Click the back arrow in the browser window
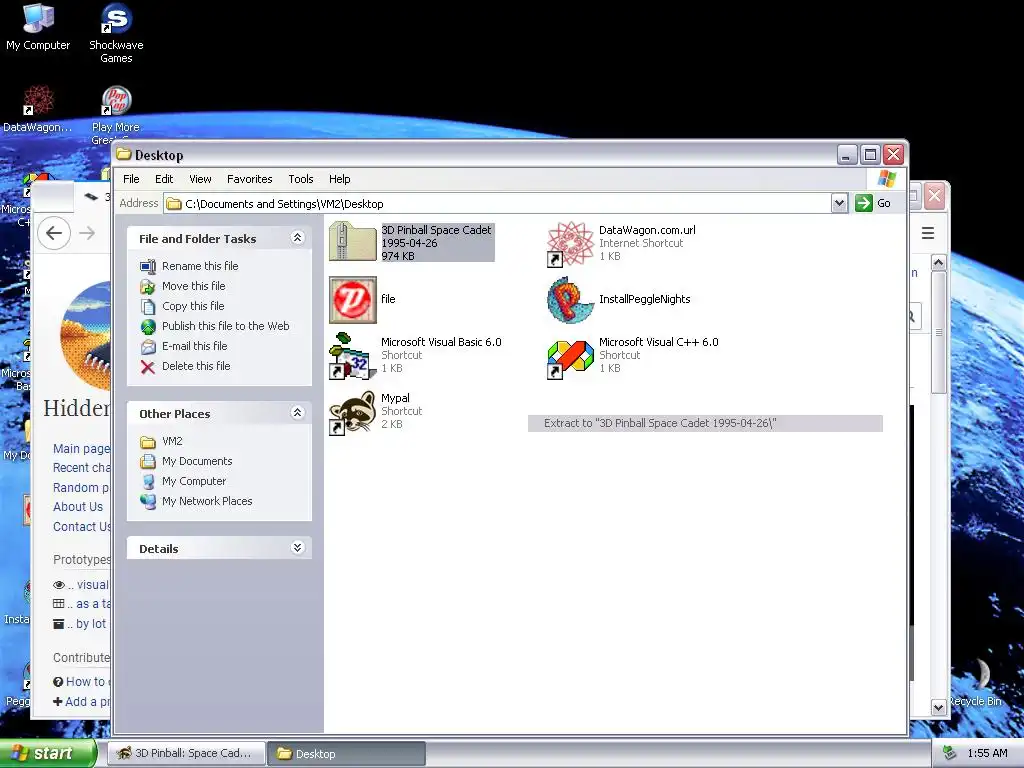Image resolution: width=1024 pixels, height=768 pixels. pos(54,232)
